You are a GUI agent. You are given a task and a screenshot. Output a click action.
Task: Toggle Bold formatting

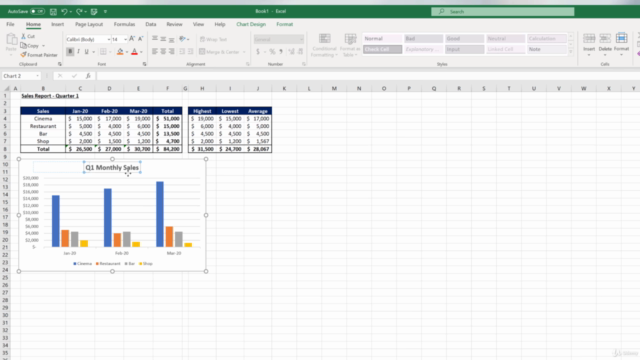coord(70,52)
